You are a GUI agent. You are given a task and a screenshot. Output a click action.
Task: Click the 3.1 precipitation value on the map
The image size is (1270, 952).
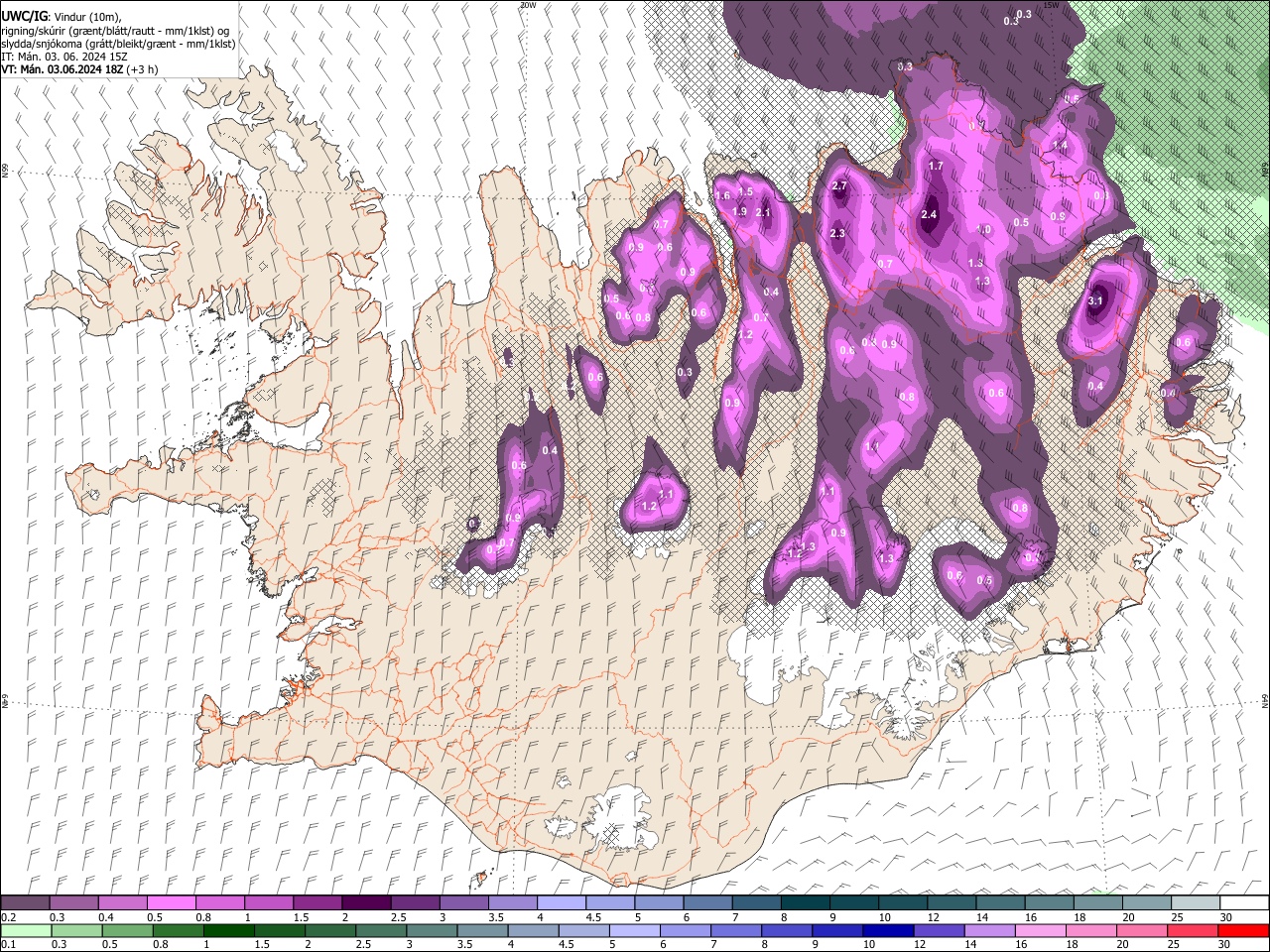1096,300
